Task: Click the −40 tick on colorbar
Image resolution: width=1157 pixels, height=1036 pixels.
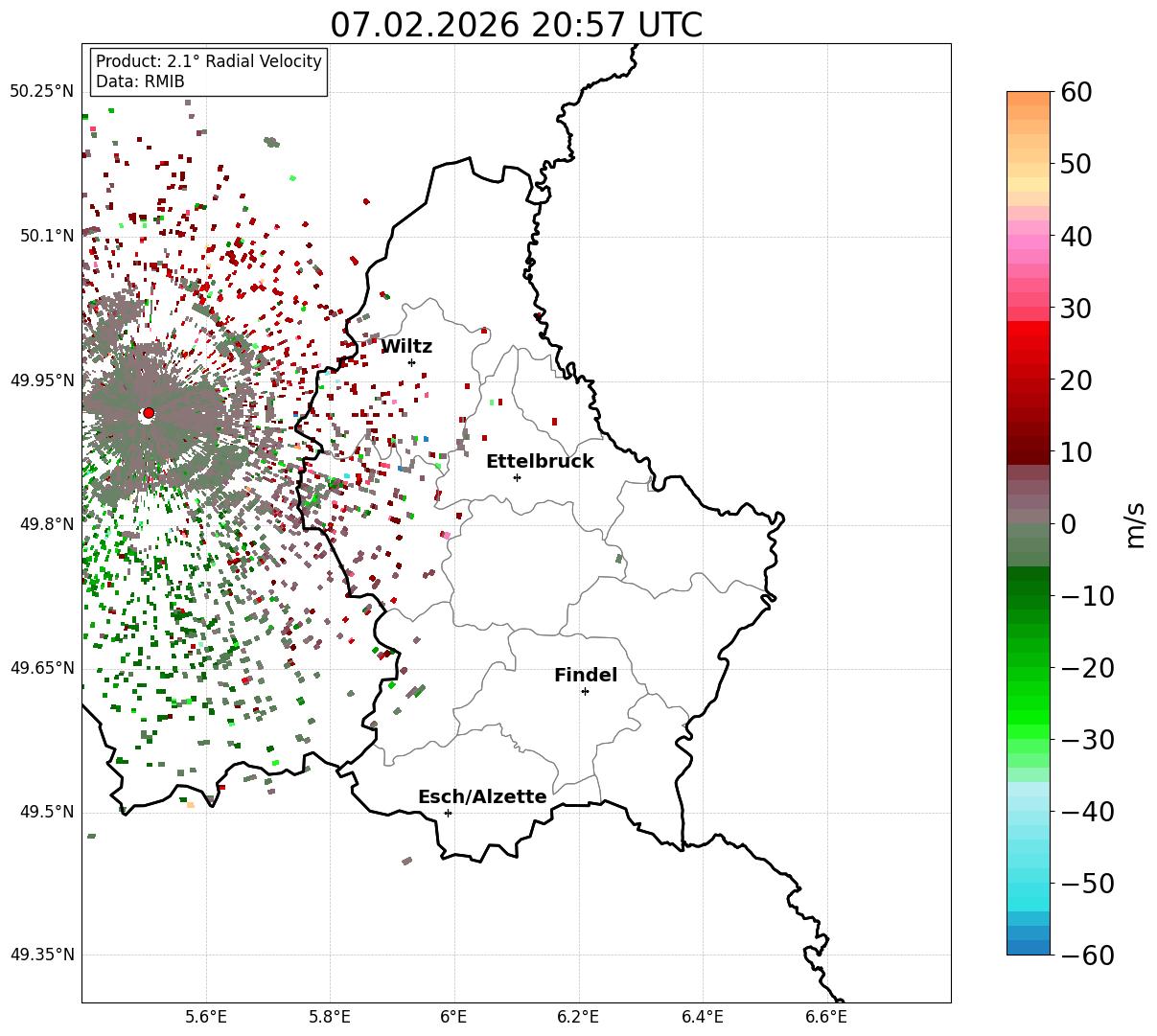Action: (x=1088, y=812)
